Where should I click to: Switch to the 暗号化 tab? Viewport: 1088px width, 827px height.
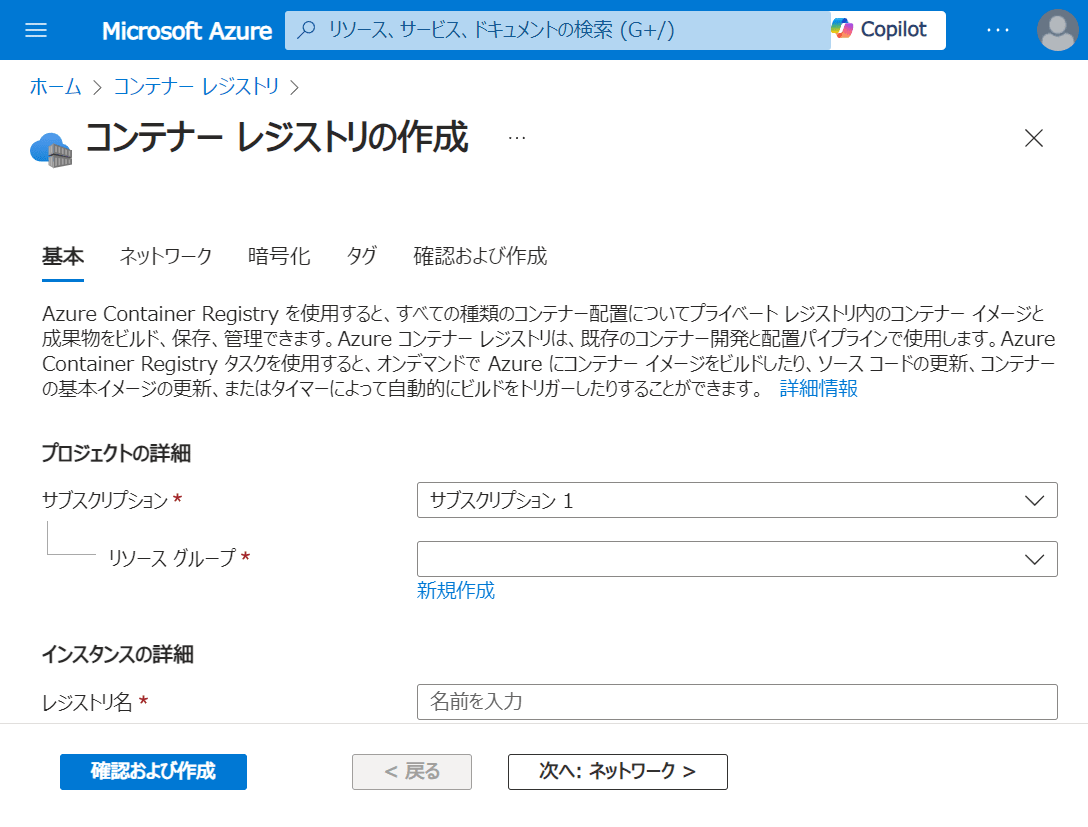coord(279,256)
